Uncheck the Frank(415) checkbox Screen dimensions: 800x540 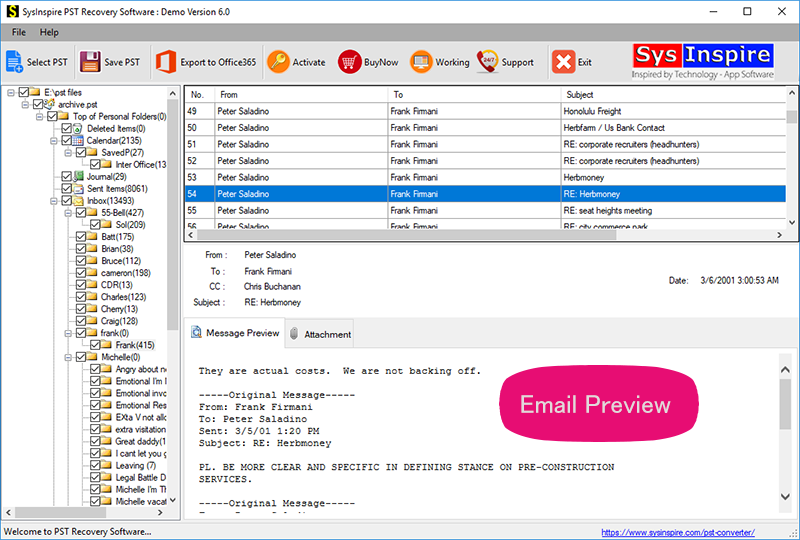95,345
